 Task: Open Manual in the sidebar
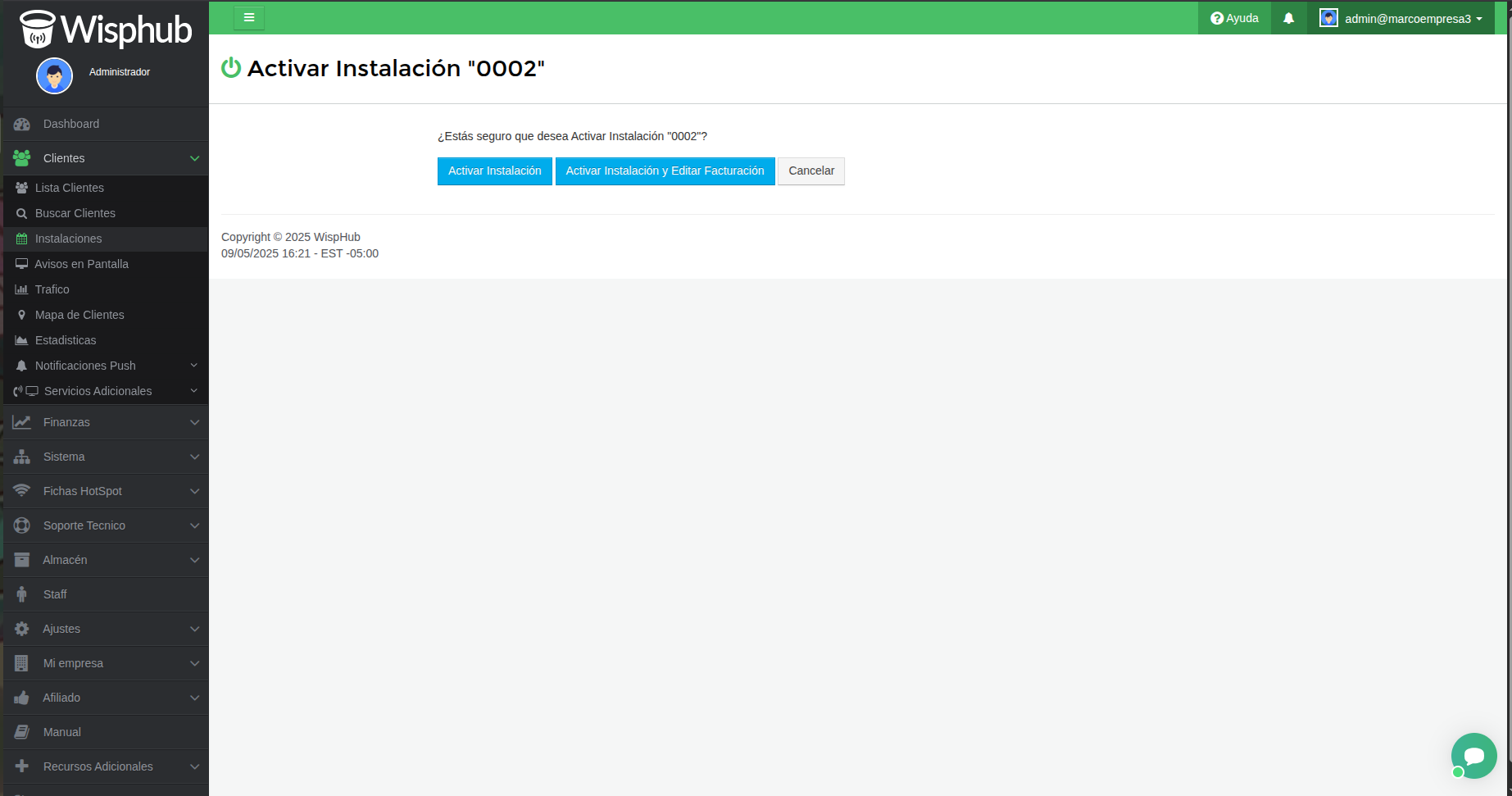[x=106, y=732]
